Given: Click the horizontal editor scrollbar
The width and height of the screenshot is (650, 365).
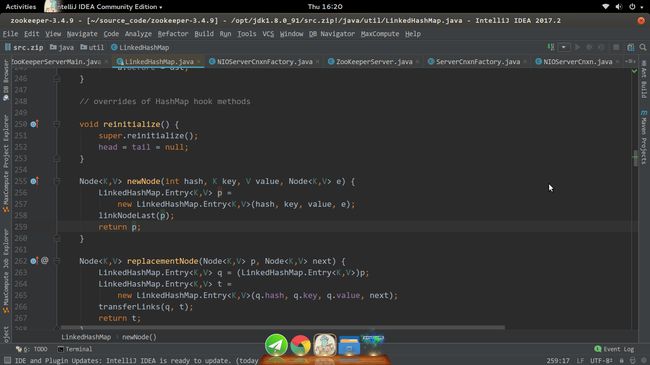Looking at the screenshot, I should pos(283,327).
